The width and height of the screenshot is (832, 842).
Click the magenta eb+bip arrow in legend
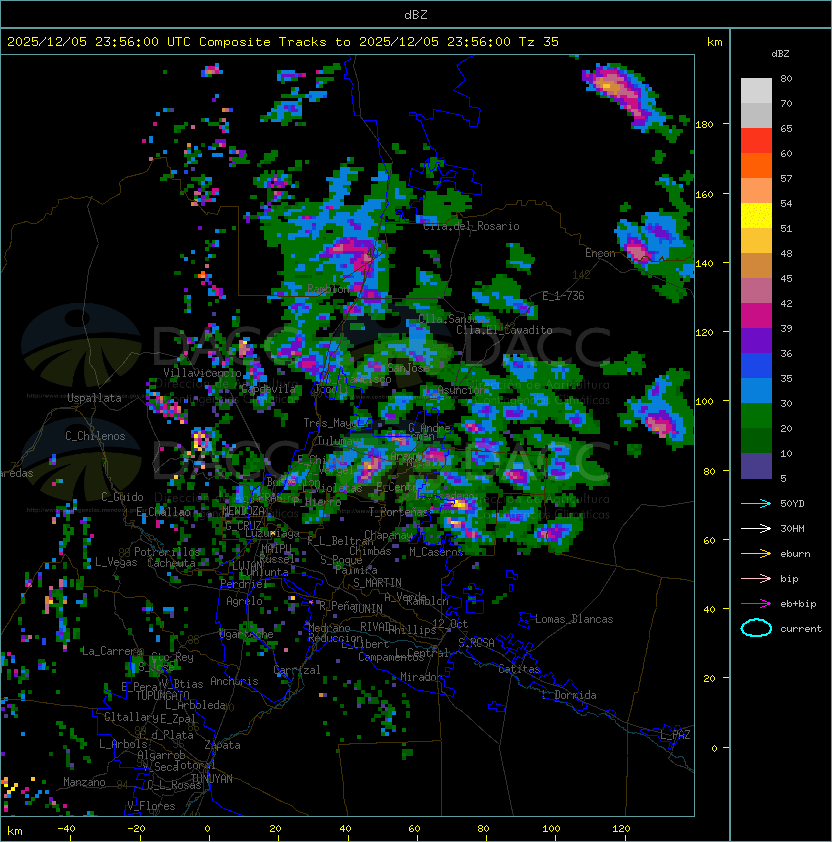(x=756, y=604)
